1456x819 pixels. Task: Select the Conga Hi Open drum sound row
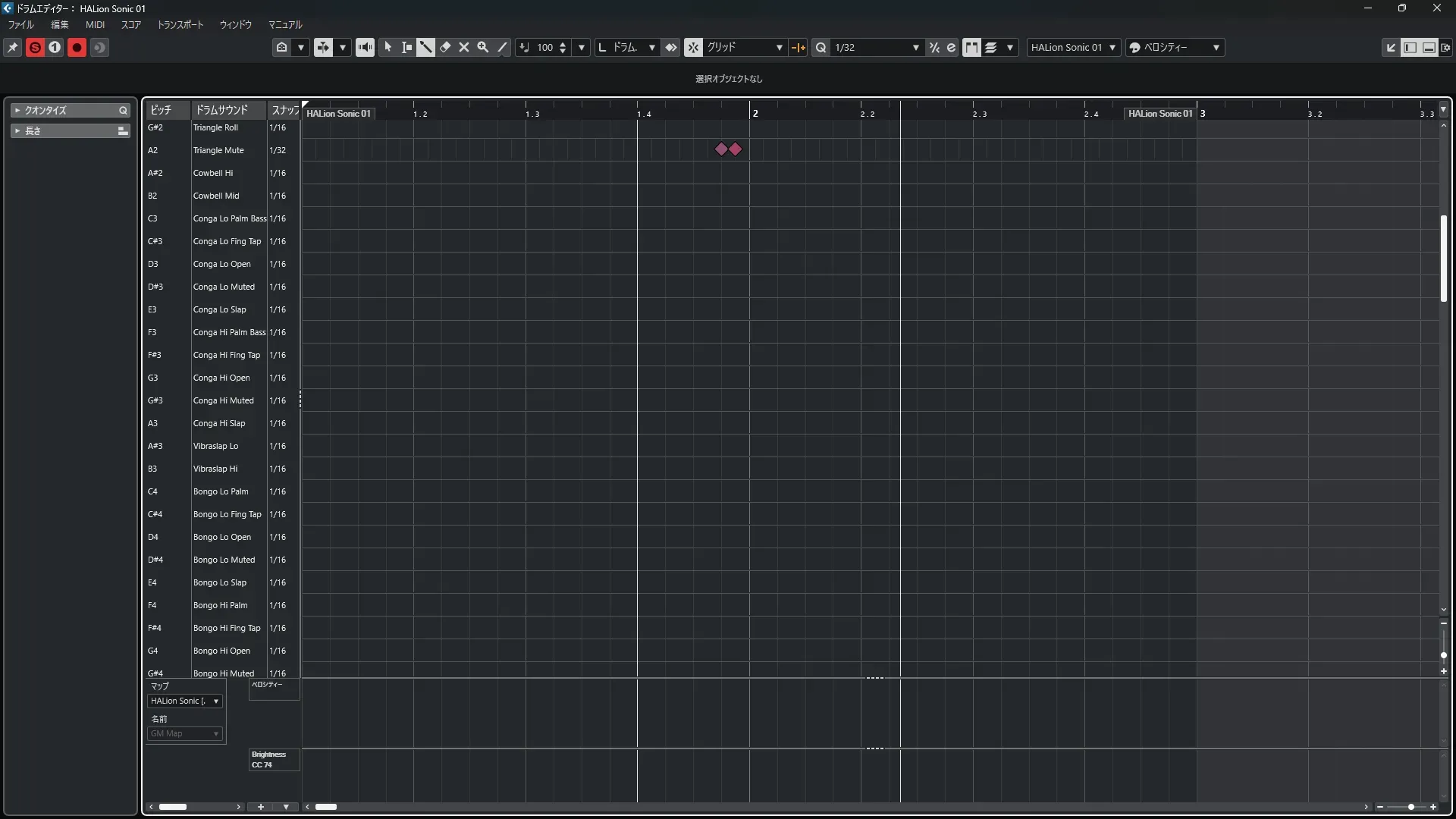221,378
